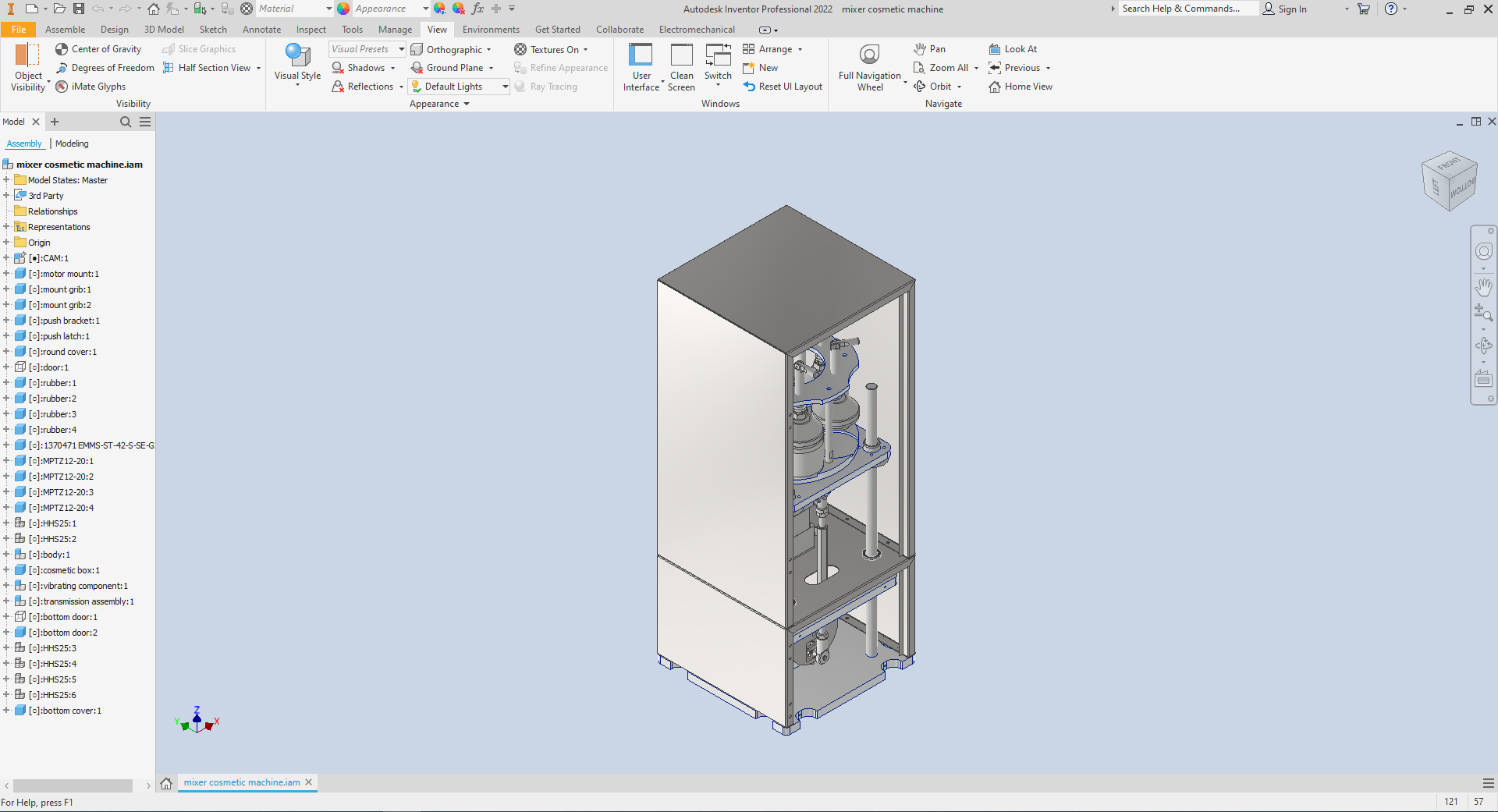Open Object Visibility tool

click(x=28, y=68)
